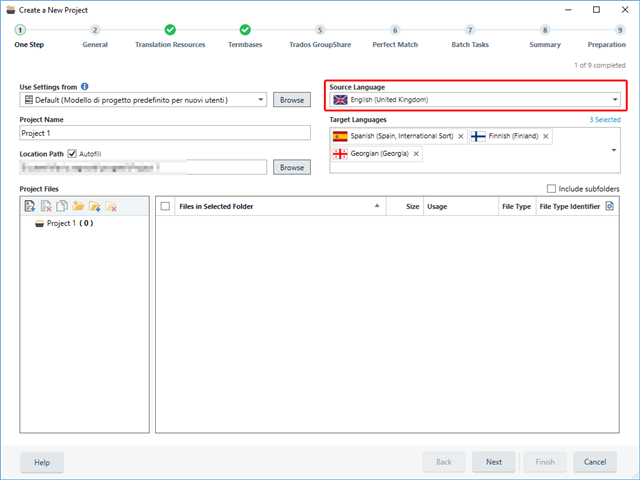Click the info icon next to Use Settings from

pos(84,87)
